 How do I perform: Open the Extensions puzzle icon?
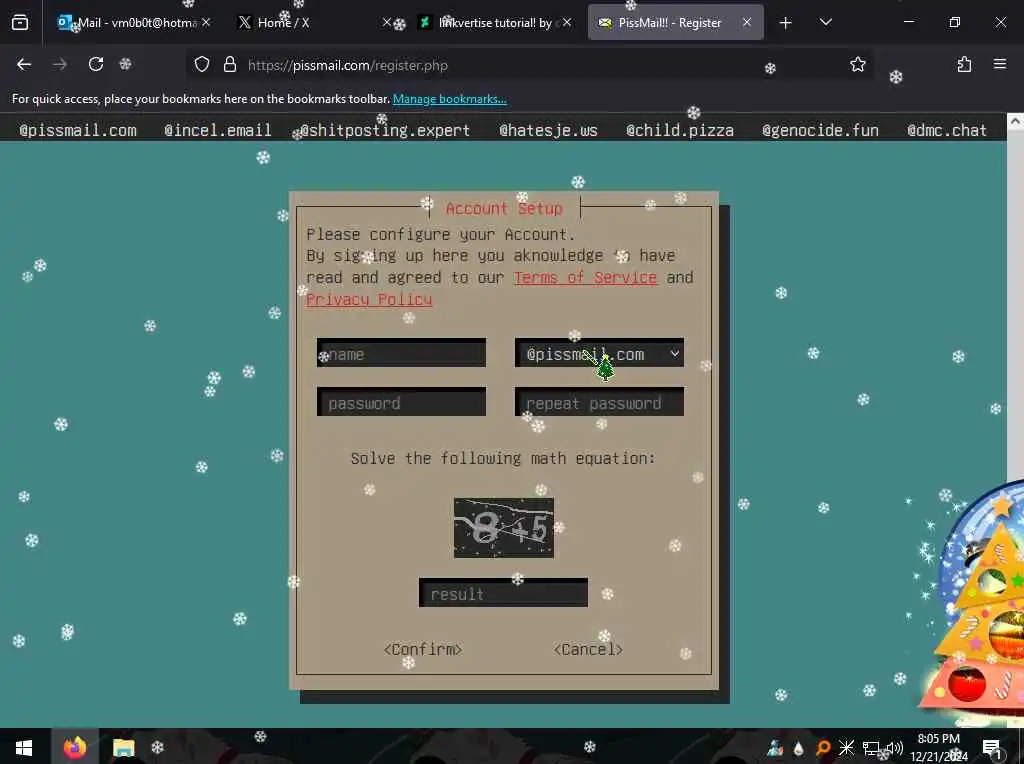pos(964,65)
